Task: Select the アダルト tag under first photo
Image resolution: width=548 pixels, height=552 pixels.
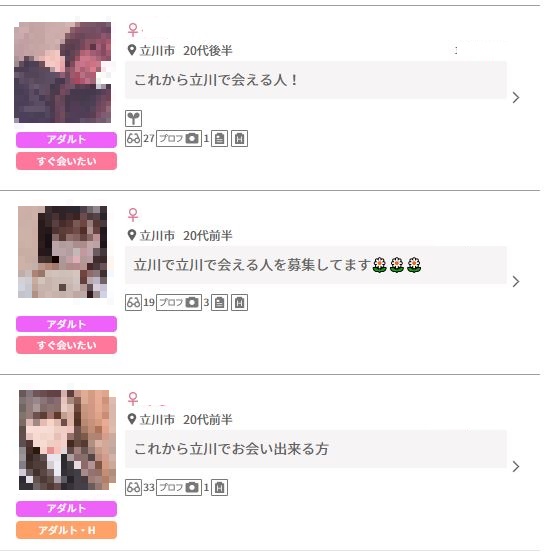Action: click(67, 140)
